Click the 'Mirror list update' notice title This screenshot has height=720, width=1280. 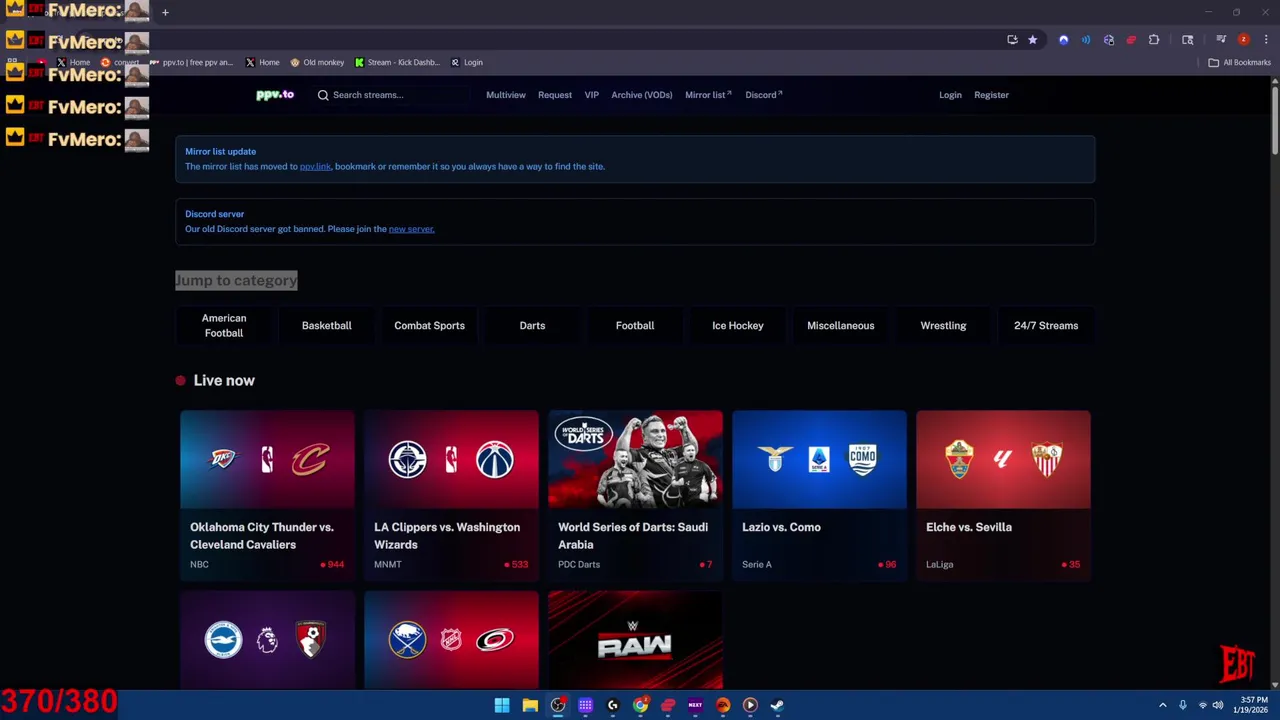[220, 152]
